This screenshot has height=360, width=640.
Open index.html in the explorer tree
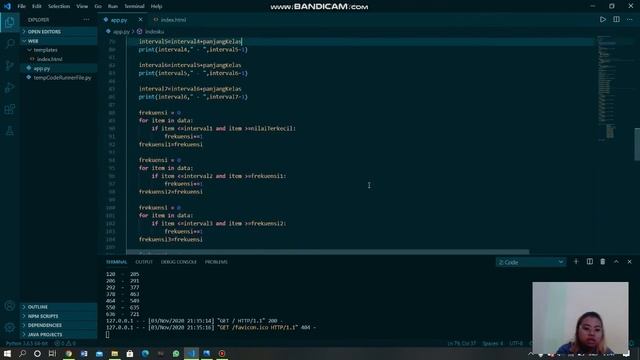59,59
